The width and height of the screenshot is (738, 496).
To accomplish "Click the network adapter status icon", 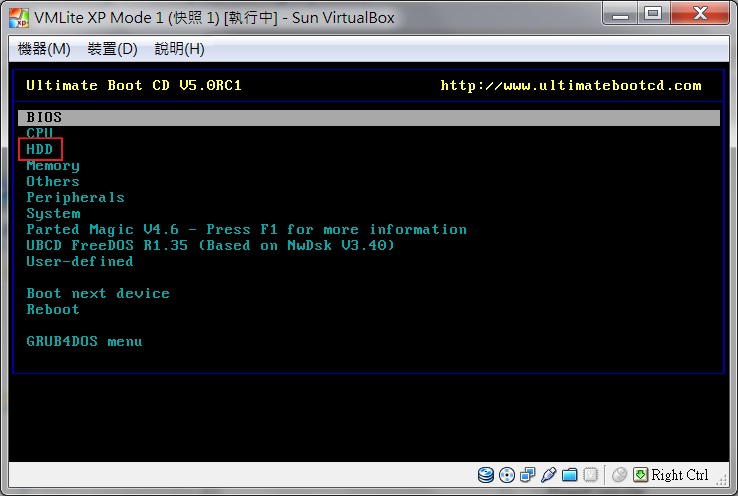I will (x=528, y=475).
